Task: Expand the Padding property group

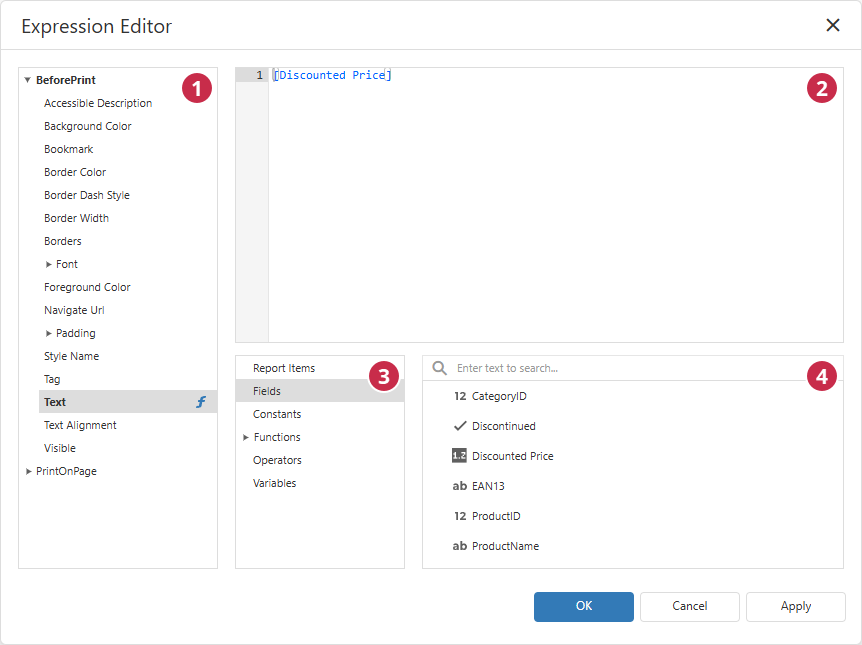Action: click(x=48, y=333)
